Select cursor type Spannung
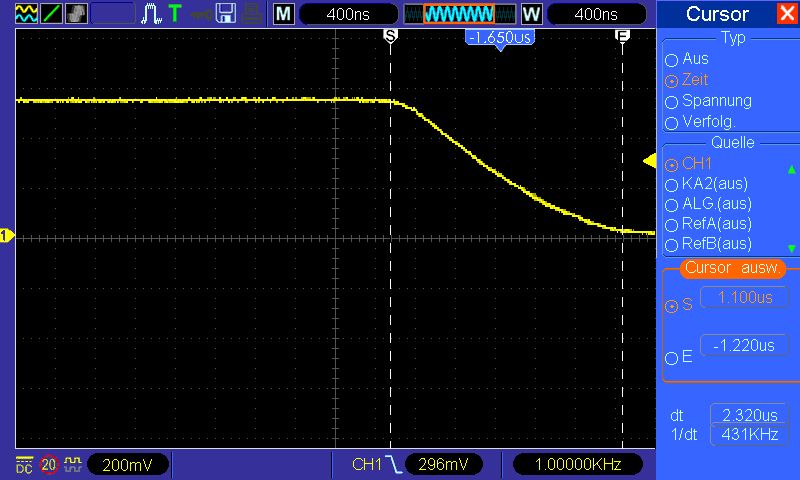This screenshot has width=800, height=480. 708,101
